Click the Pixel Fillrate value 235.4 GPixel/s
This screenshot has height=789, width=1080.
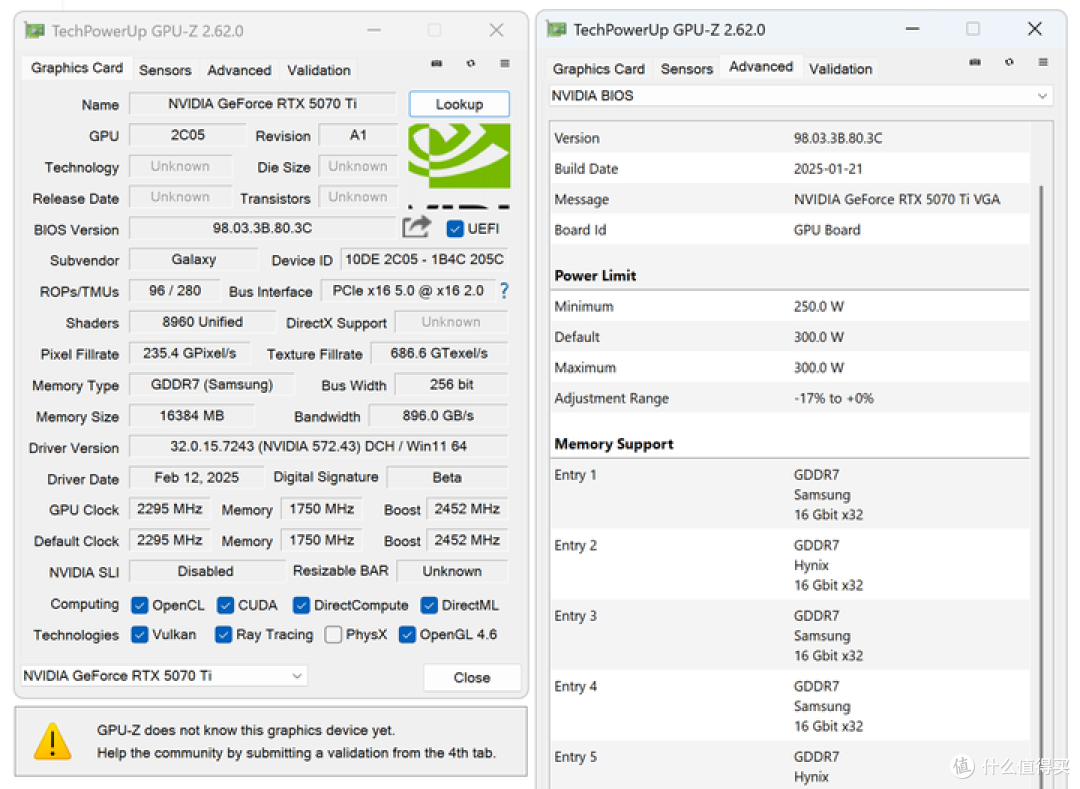[x=189, y=353]
